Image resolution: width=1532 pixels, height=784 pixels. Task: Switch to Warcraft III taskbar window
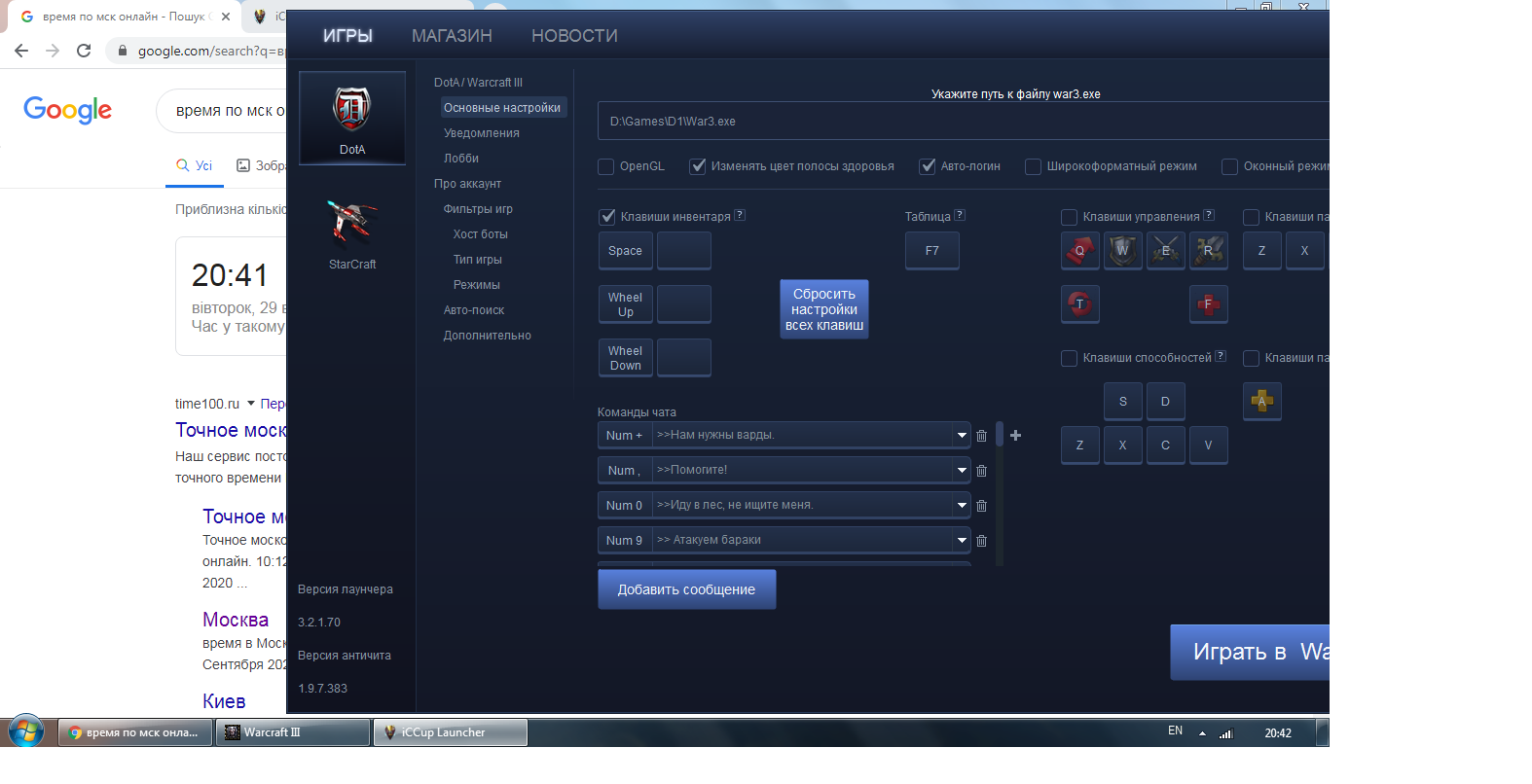(x=293, y=732)
